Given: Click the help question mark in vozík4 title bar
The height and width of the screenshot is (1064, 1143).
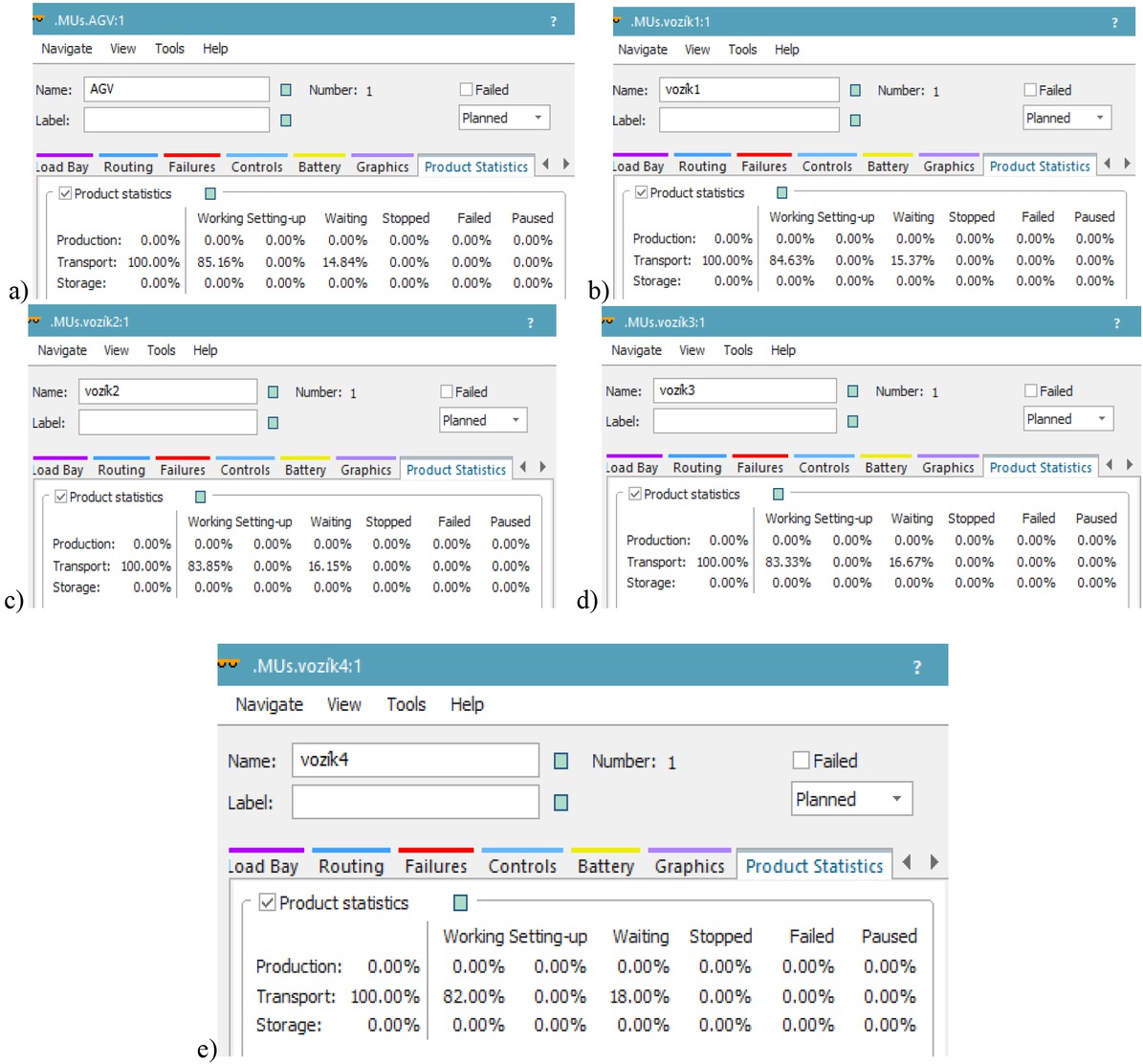Looking at the screenshot, I should [x=916, y=667].
